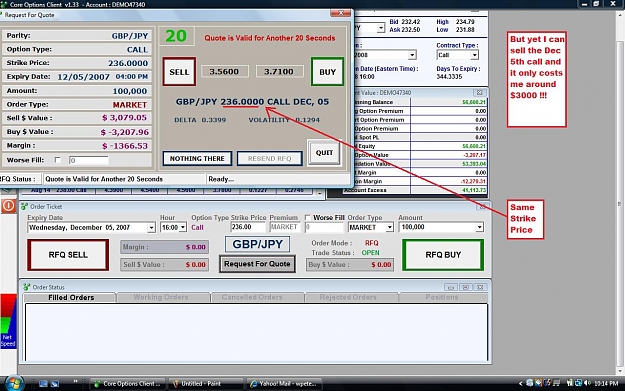
Task: Click the Trade Status OPEN text
Action: (371, 253)
